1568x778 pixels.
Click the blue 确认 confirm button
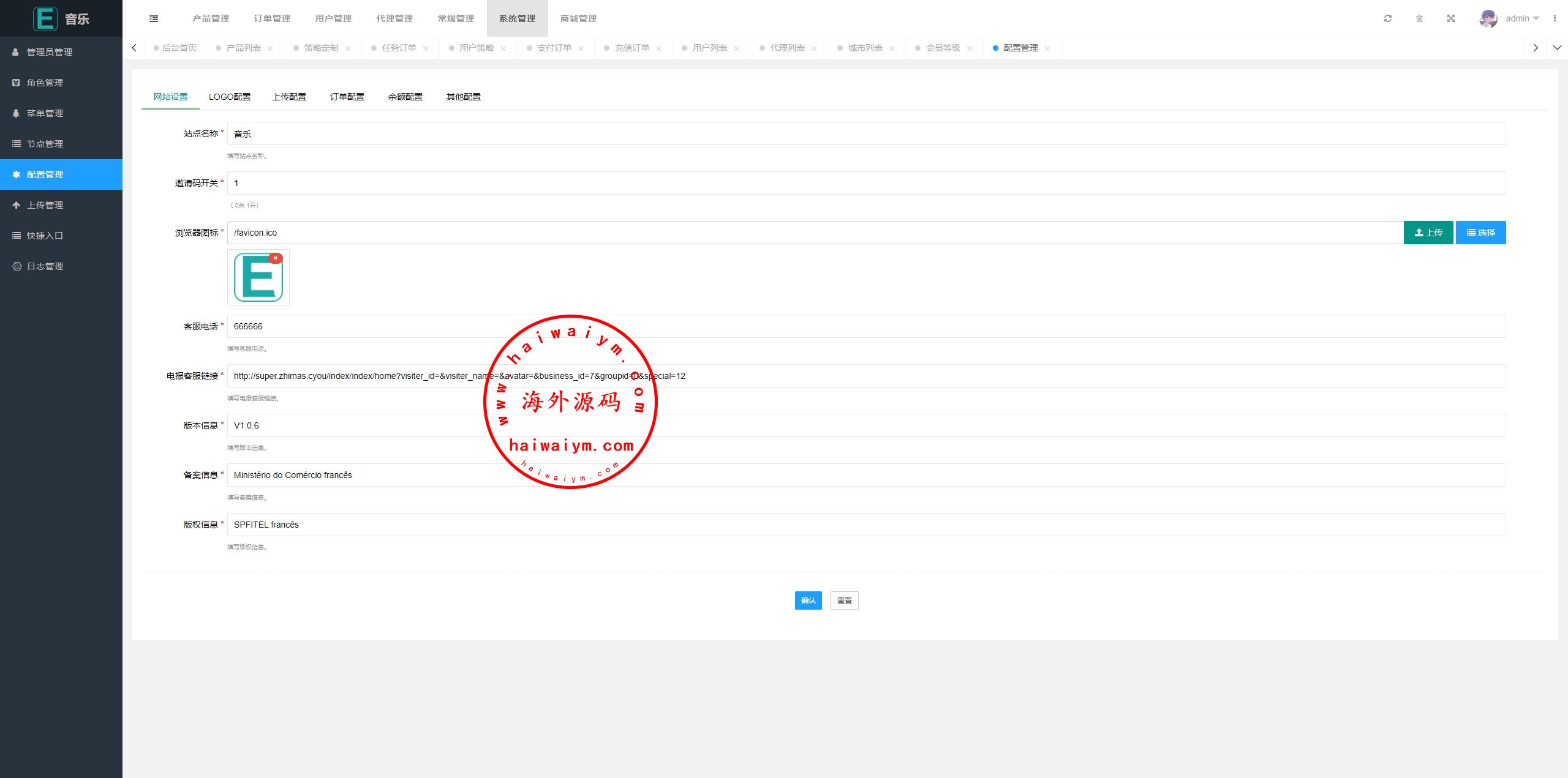pyautogui.click(x=808, y=600)
